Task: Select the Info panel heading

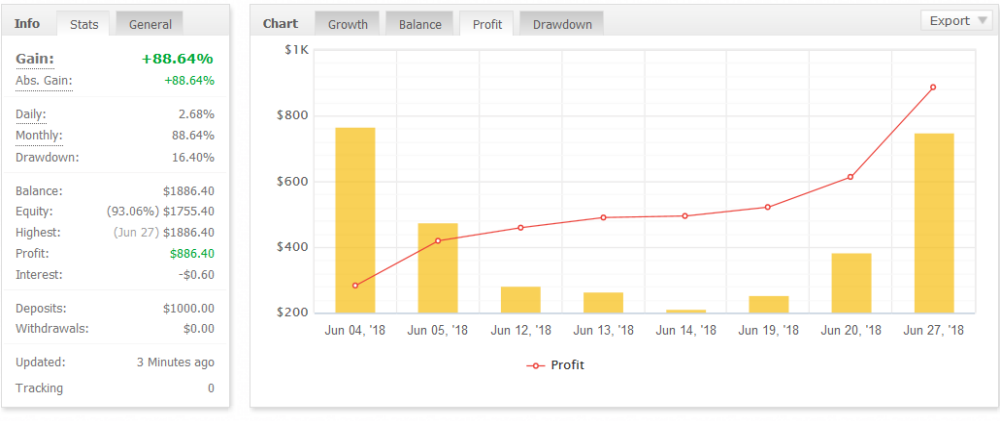Action: point(27,24)
